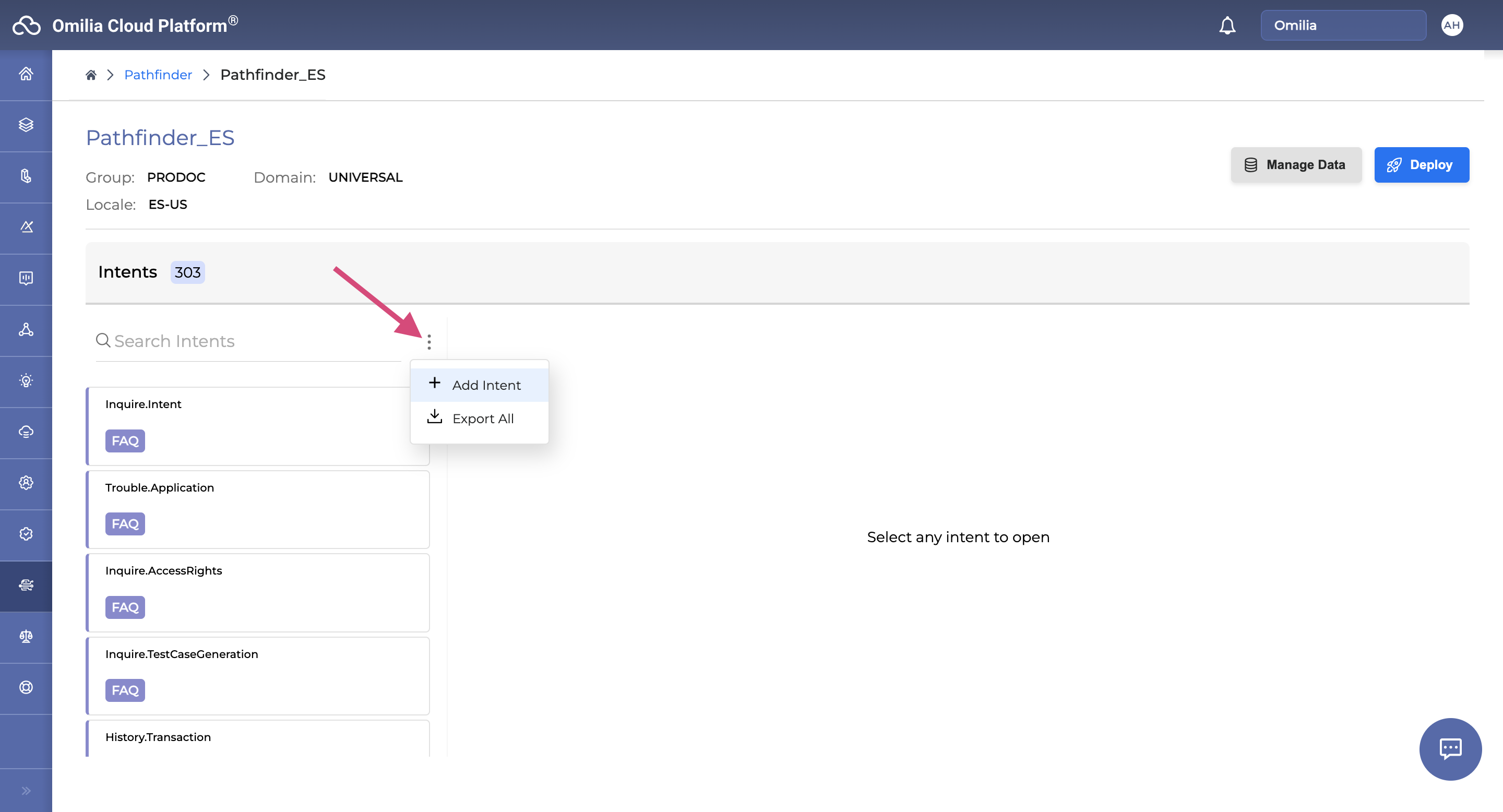The width and height of the screenshot is (1503, 812).
Task: Click the home icon in the breadcrumb
Action: [x=90, y=75]
